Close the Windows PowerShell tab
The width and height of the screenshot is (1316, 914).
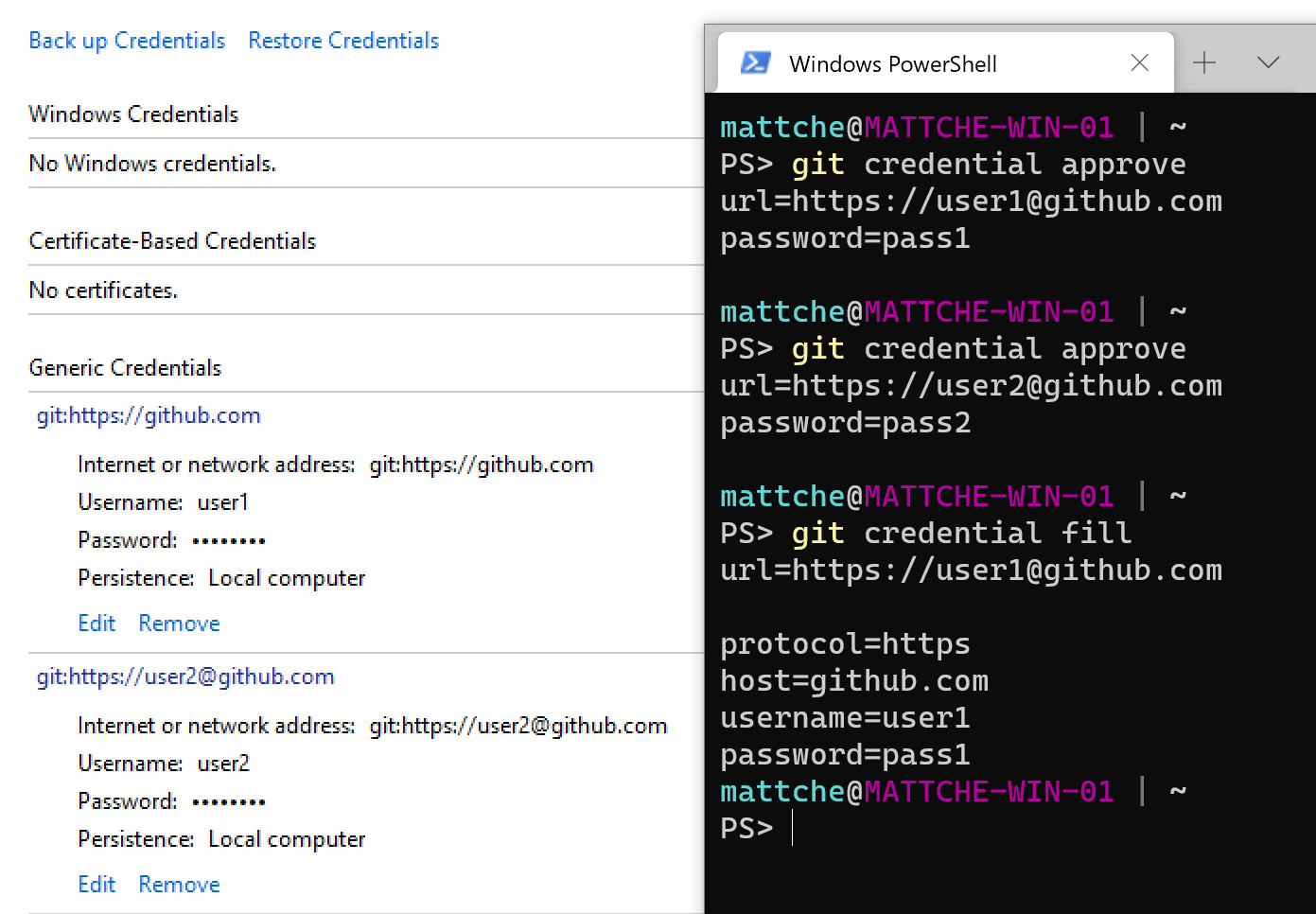pos(1139,62)
